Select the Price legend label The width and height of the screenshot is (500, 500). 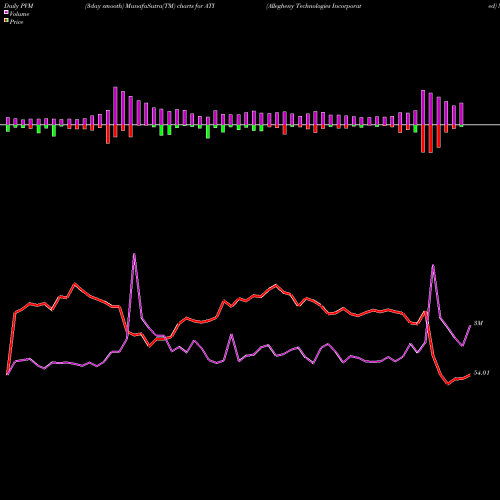pos(16,22)
